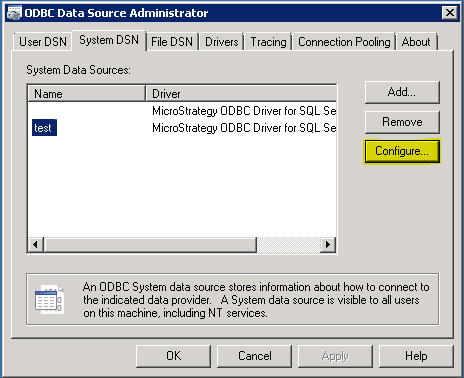Click the Add... button
This screenshot has width=464, height=378.
point(402,92)
